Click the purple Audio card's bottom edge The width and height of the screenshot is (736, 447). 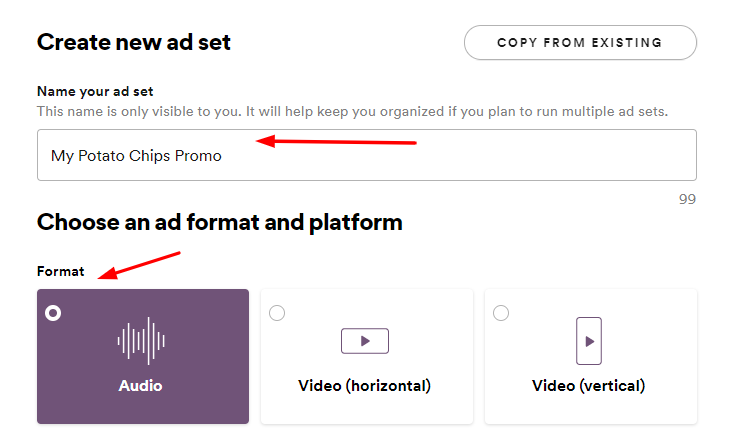pos(143,423)
